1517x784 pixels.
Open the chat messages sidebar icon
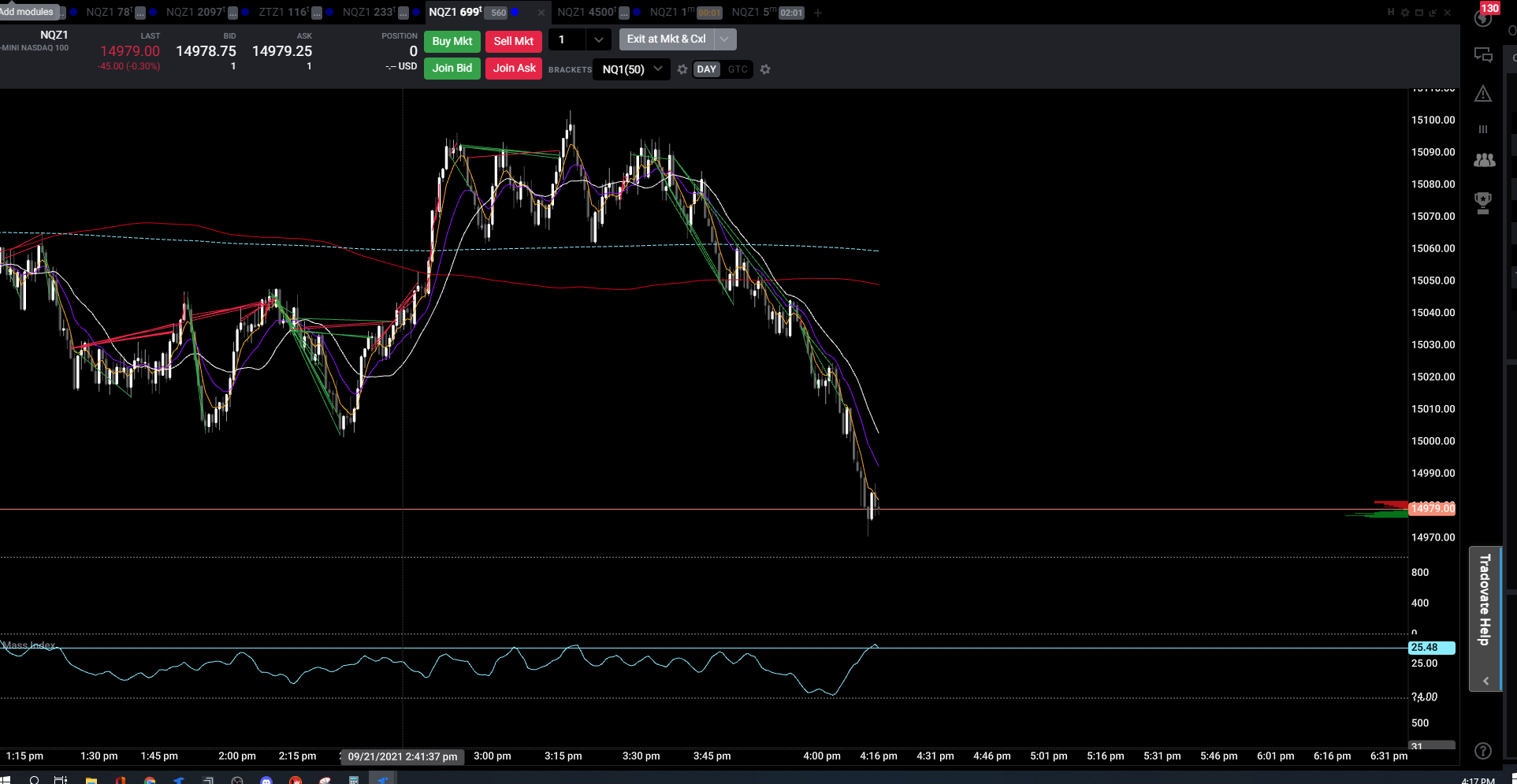pyautogui.click(x=1483, y=55)
